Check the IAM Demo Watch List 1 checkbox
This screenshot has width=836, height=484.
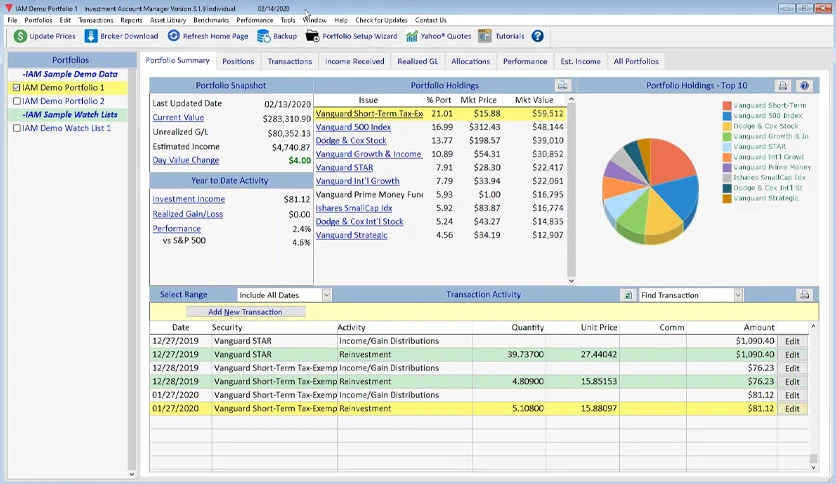coord(17,128)
